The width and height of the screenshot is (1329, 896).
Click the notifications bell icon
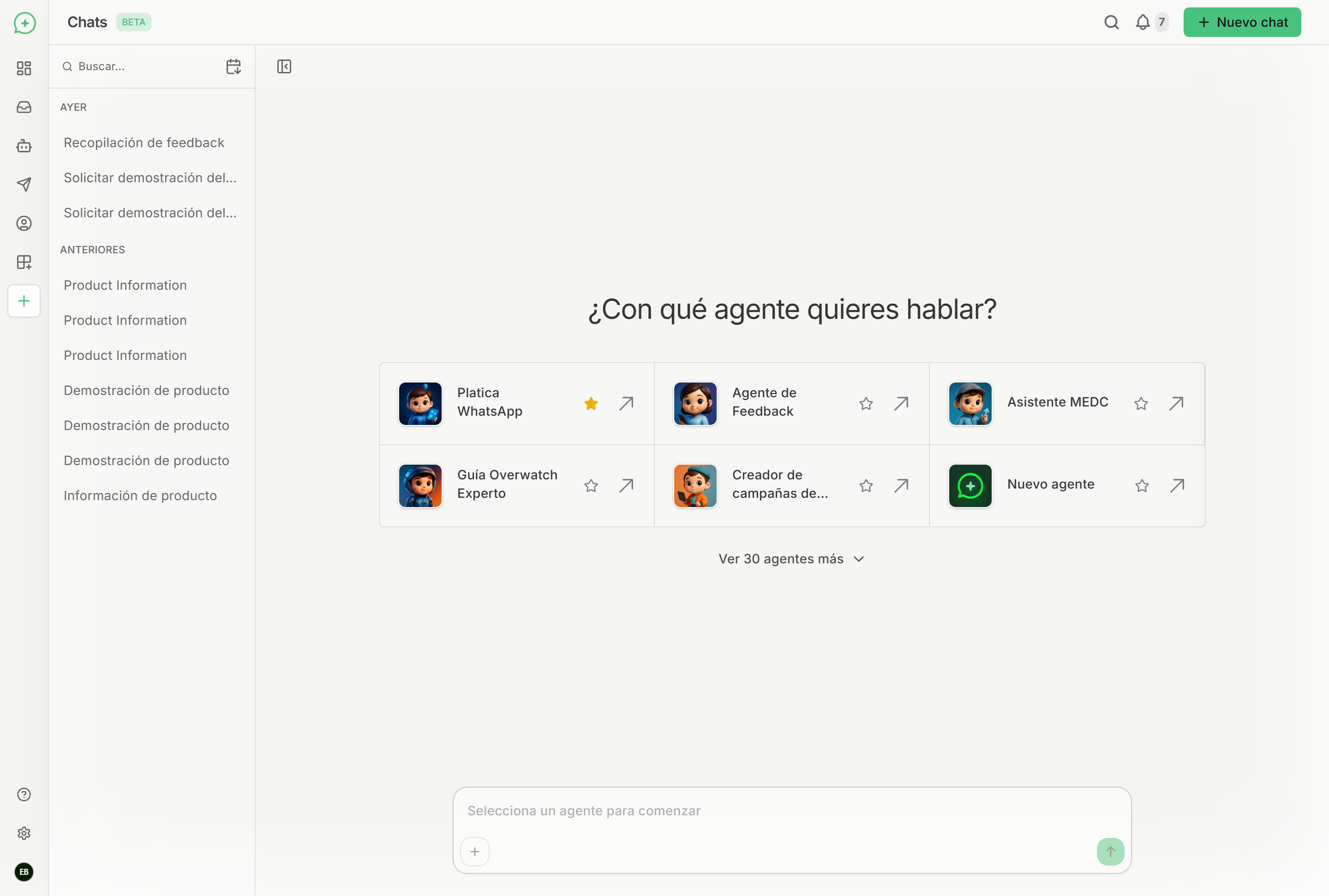(1142, 22)
